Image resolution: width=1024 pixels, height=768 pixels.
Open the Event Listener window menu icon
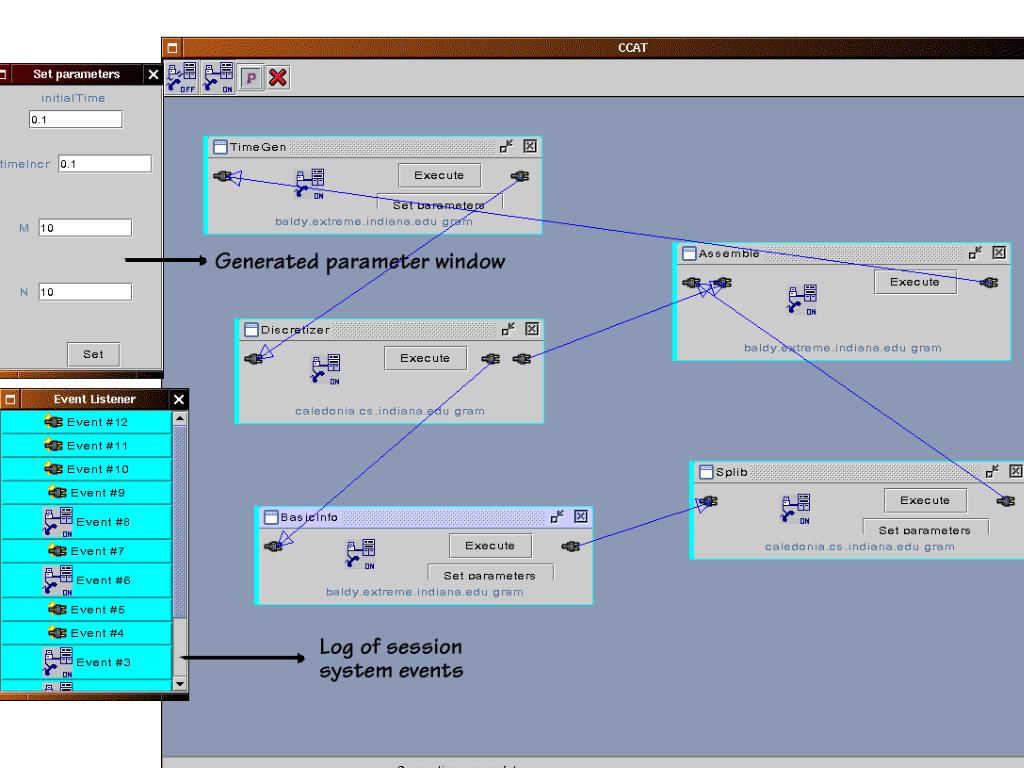[10, 399]
